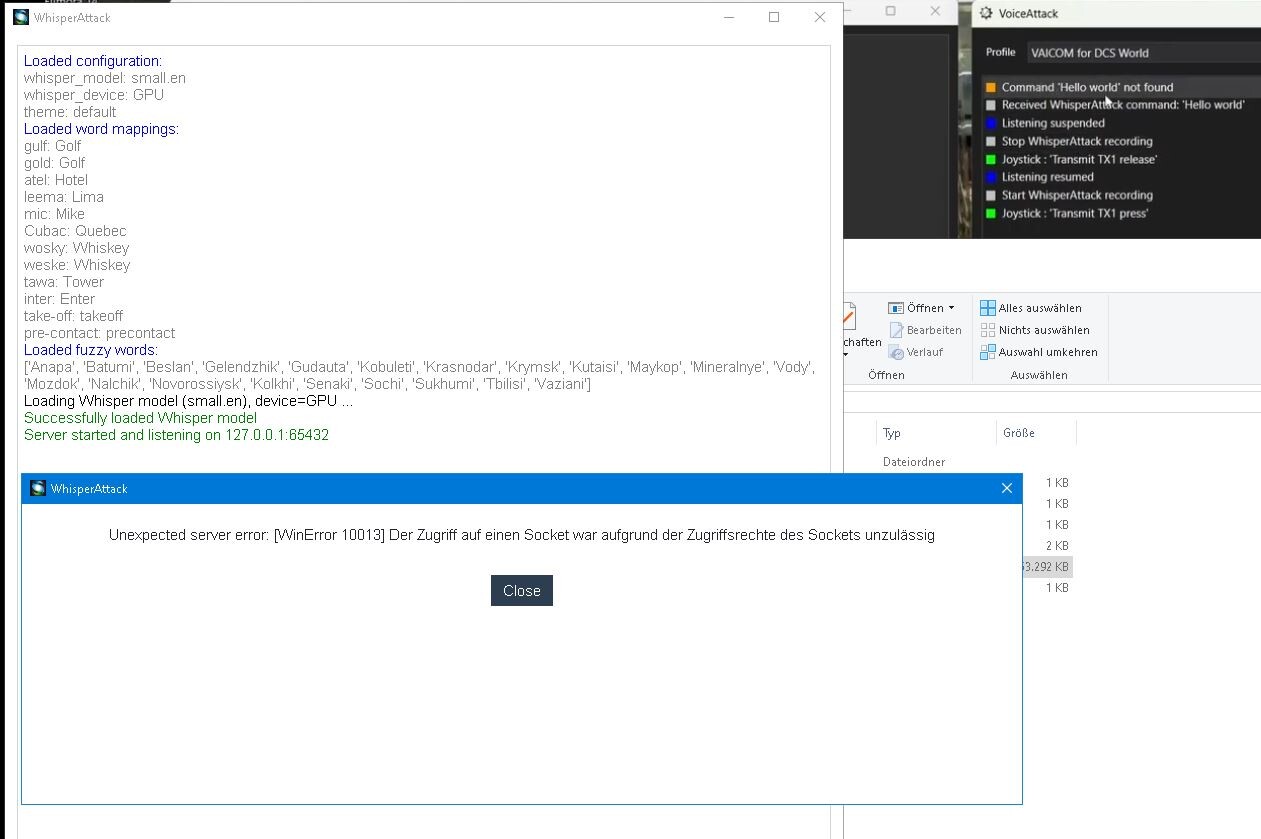Click the 'Cubac: Quebec' mapping line
The height and width of the screenshot is (839, 1261).
75,231
